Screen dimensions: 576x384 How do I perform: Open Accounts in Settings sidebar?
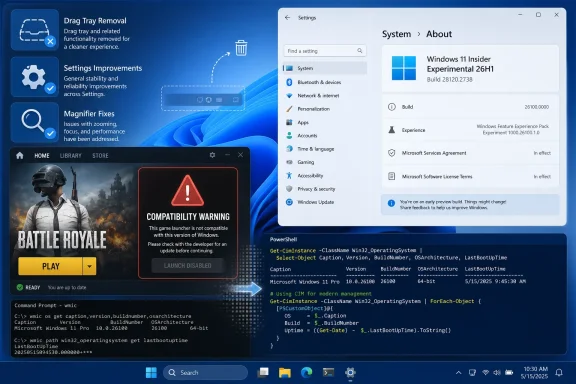pos(325,136)
